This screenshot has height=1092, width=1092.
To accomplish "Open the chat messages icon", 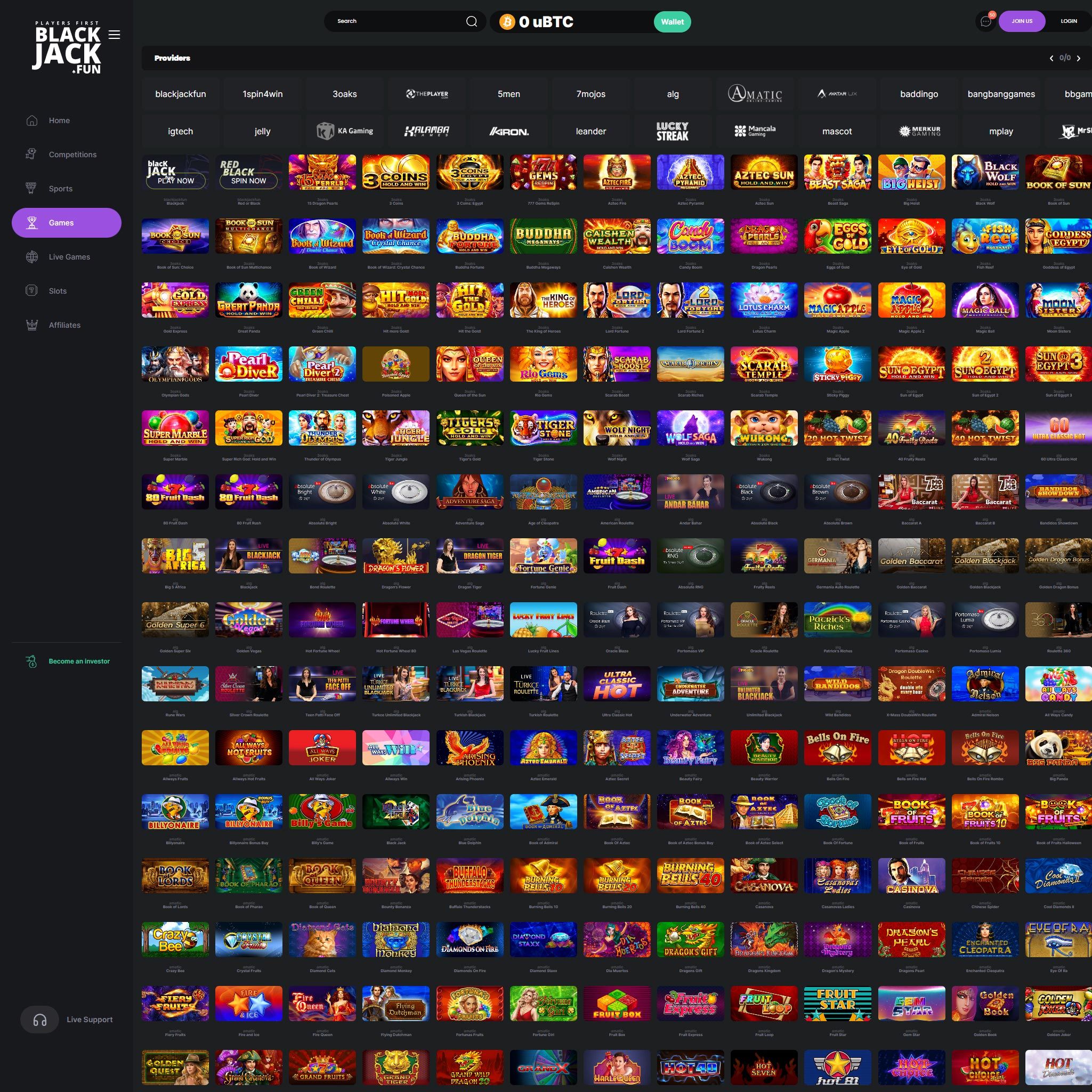I will 986,21.
